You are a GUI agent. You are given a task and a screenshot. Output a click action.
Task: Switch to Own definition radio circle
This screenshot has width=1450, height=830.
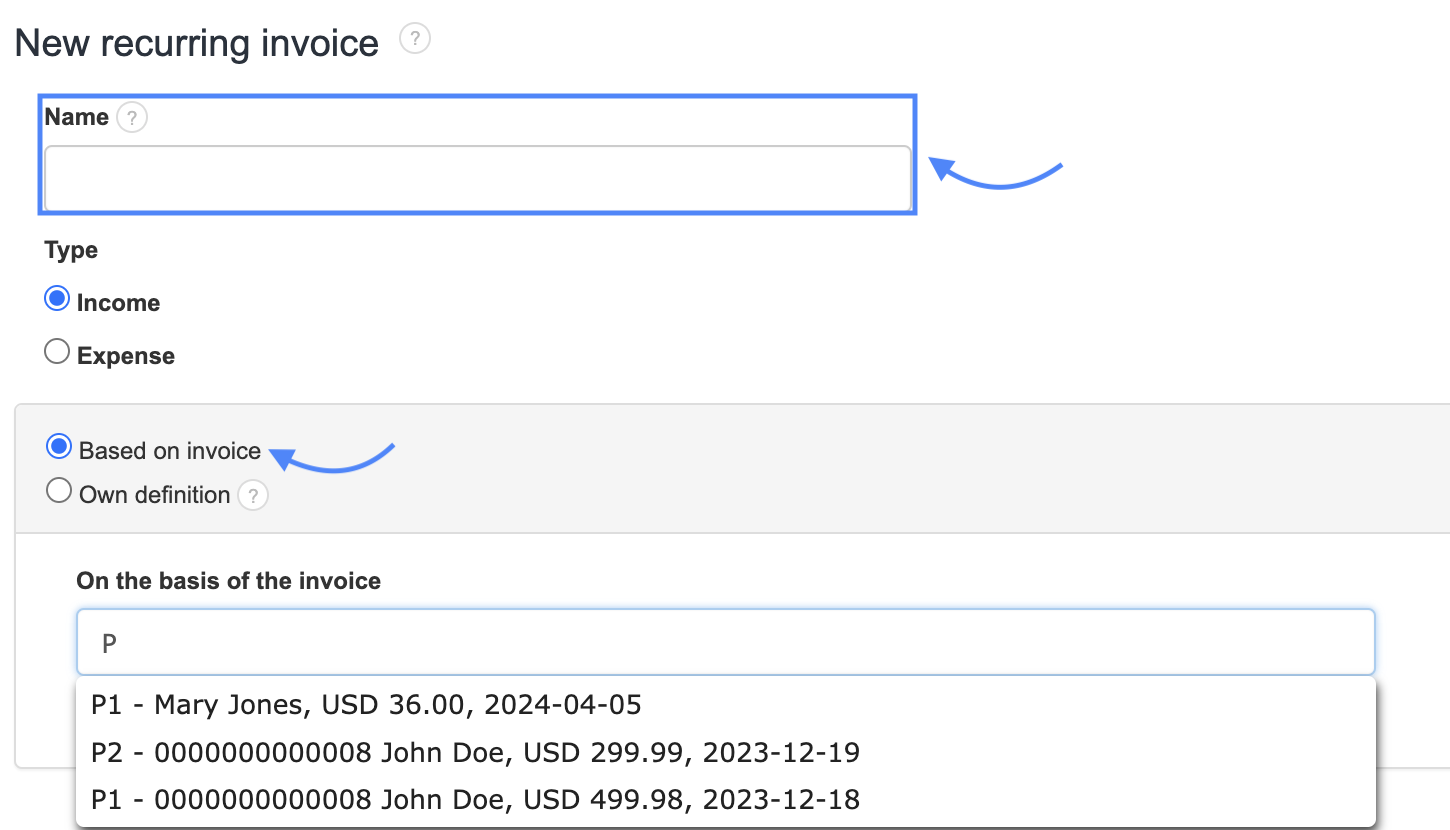[x=60, y=491]
